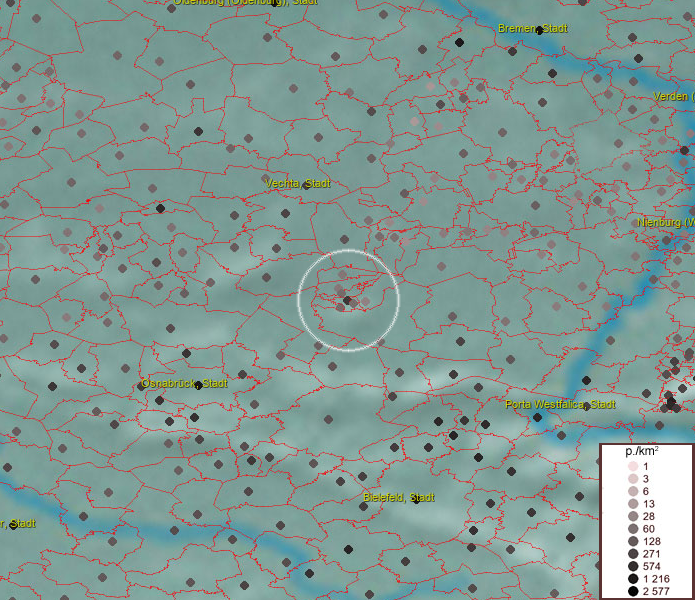Viewport: 695px width, 600px height.
Task: Select the legend swatch for density 13
Action: click(x=633, y=504)
